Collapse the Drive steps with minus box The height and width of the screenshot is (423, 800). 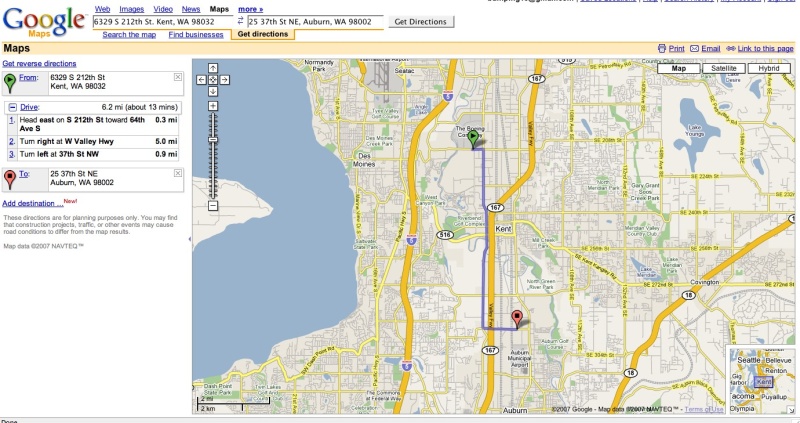[13, 107]
